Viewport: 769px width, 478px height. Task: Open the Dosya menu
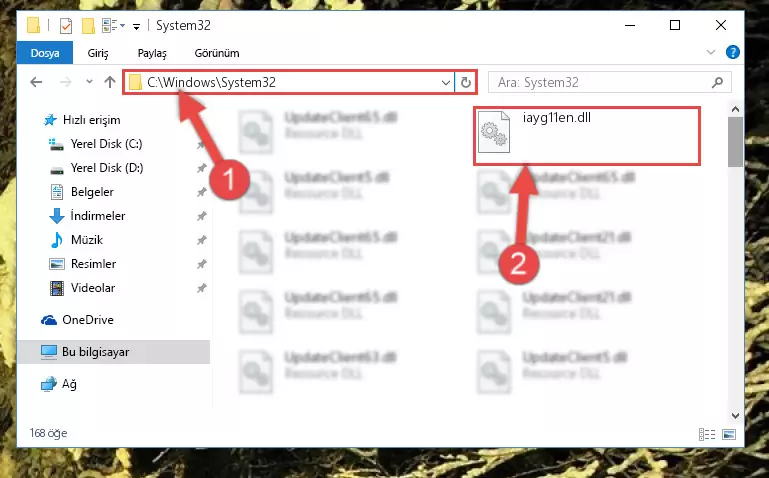tap(45, 53)
